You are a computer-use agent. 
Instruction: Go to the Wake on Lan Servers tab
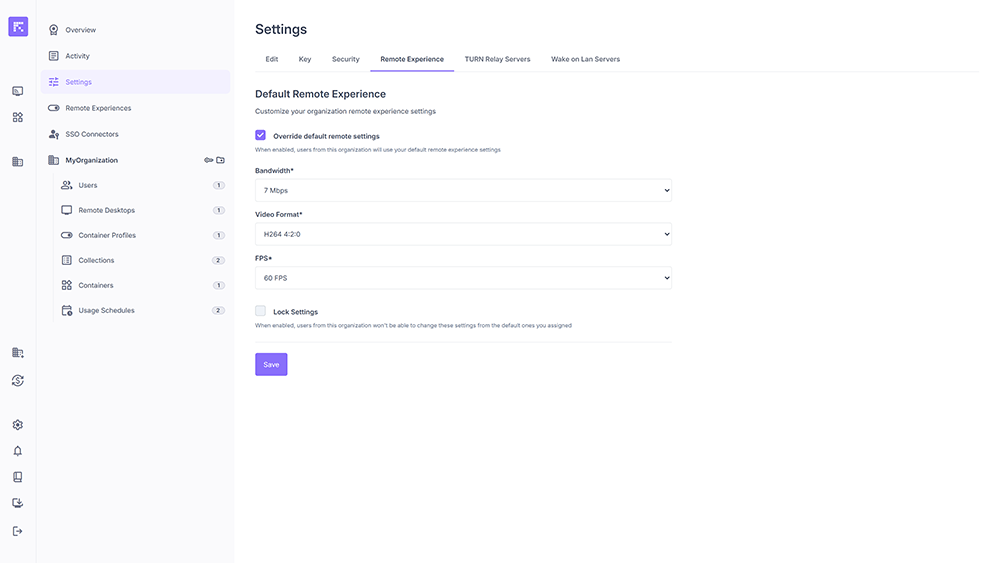click(x=585, y=59)
